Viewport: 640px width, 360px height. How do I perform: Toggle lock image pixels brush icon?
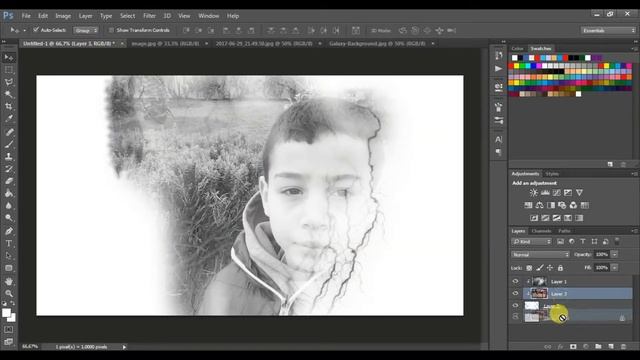[540, 268]
